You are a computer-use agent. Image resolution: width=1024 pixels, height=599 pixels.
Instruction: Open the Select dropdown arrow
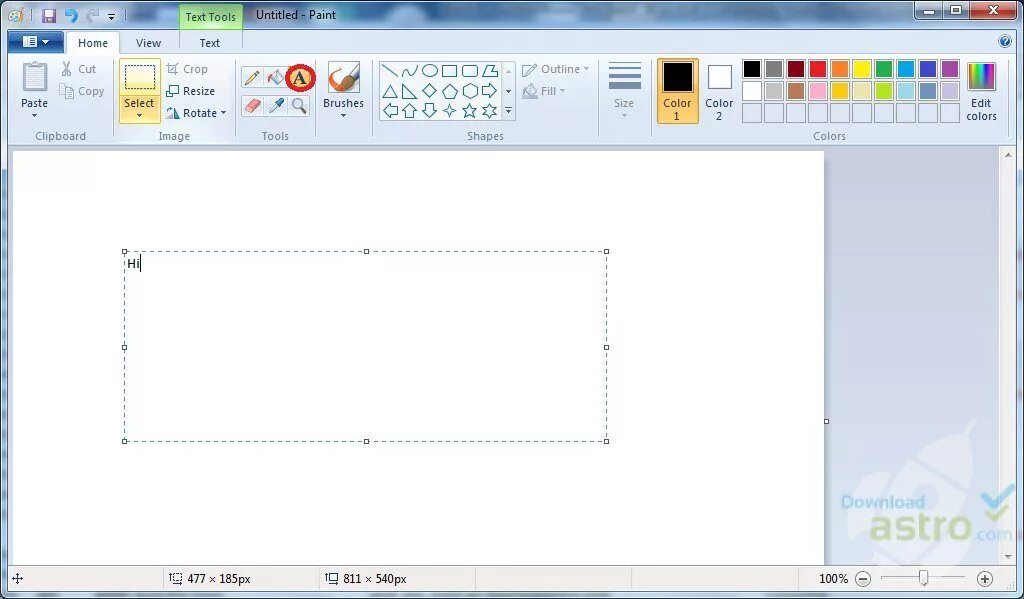pyautogui.click(x=139, y=116)
